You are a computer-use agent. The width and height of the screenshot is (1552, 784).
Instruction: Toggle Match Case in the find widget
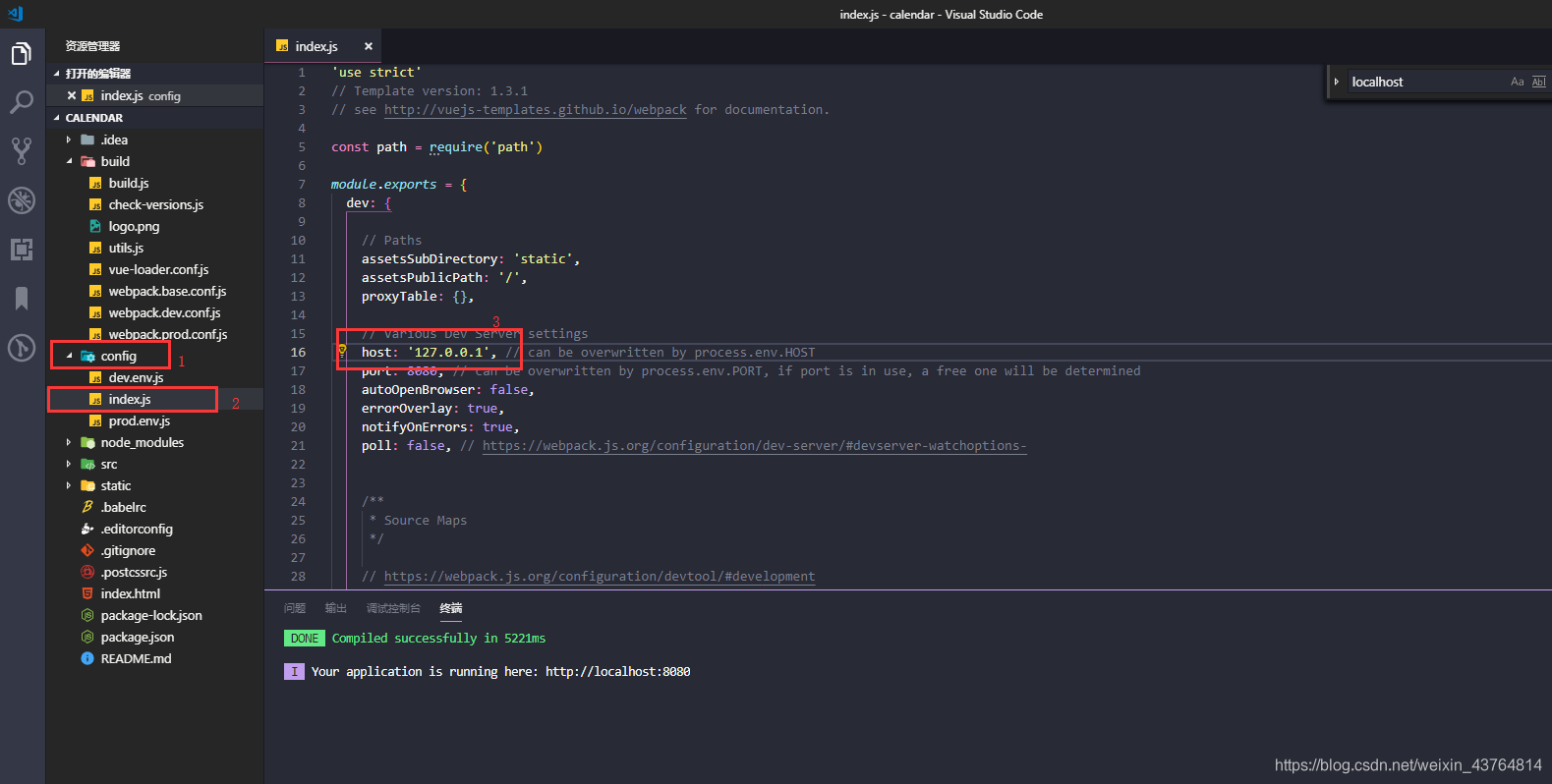(x=1517, y=82)
